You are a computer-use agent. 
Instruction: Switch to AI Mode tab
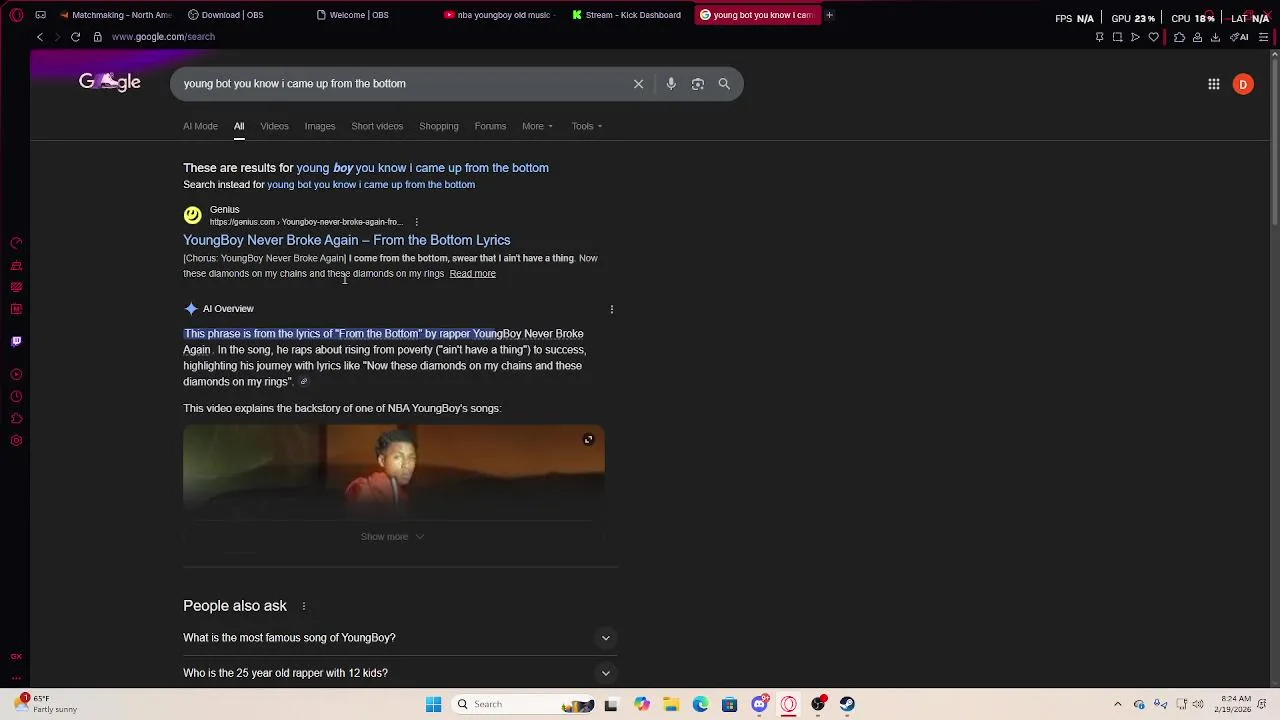[x=200, y=126]
